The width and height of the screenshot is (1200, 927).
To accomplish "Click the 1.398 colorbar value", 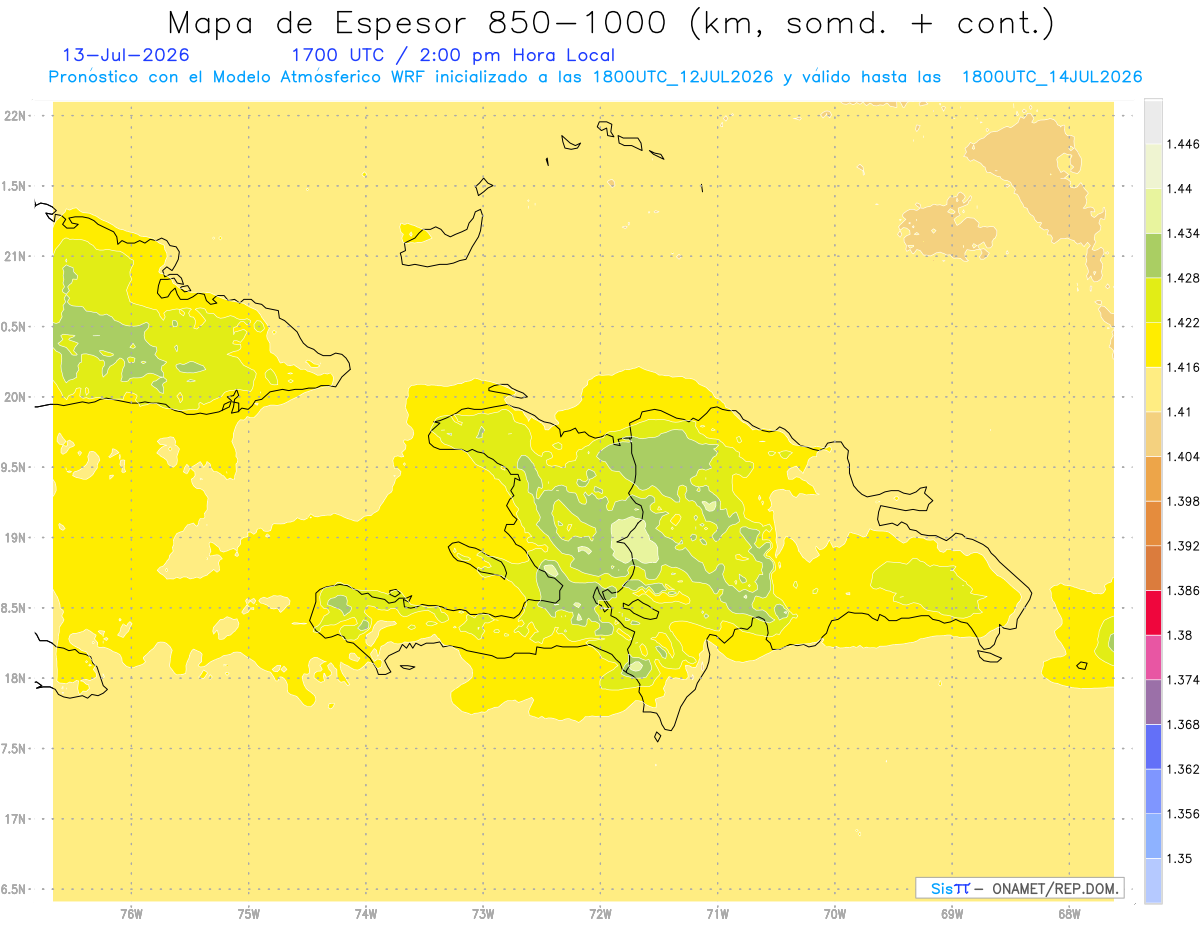I will [x=1183, y=502].
